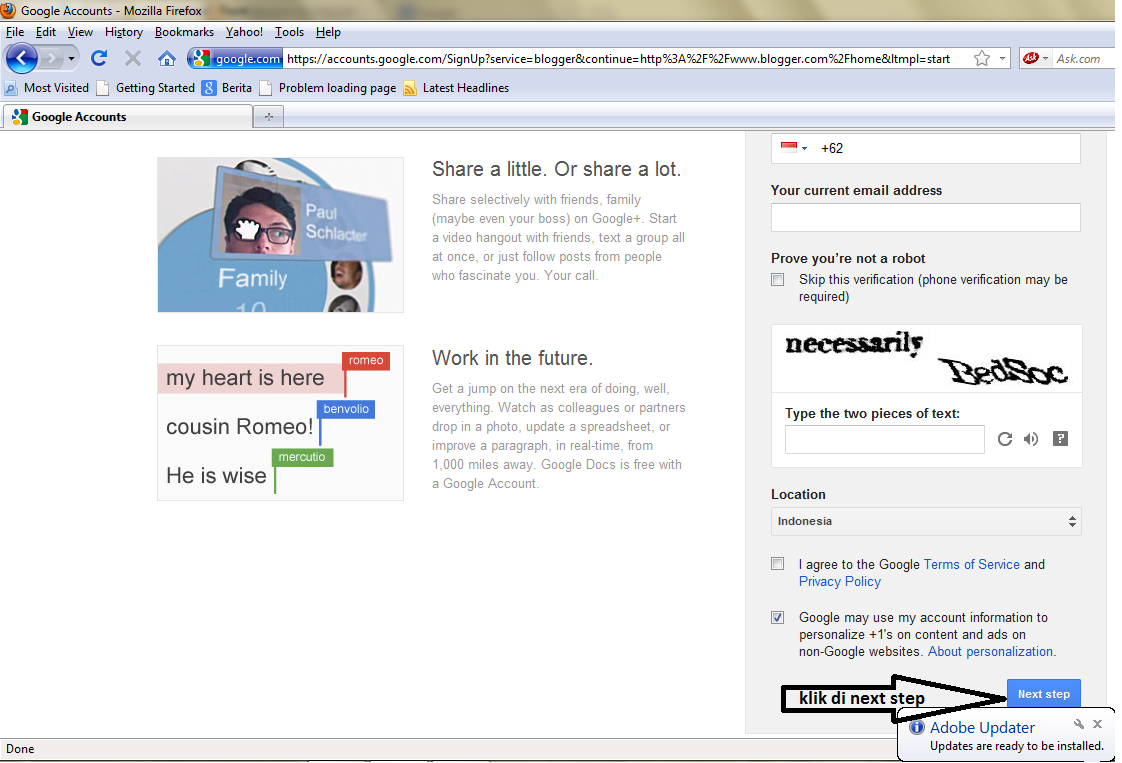Screen dimensions: 1122x763
Task: Open the Tools menu
Action: pyautogui.click(x=289, y=32)
